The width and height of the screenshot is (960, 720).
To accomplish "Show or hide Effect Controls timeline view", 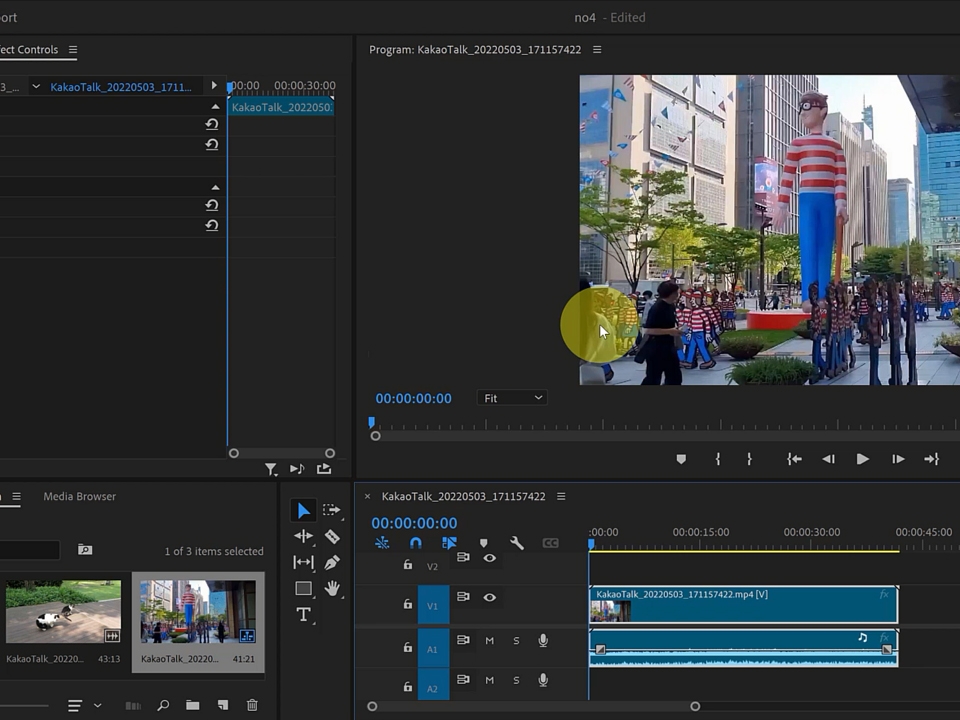I will [x=214, y=85].
